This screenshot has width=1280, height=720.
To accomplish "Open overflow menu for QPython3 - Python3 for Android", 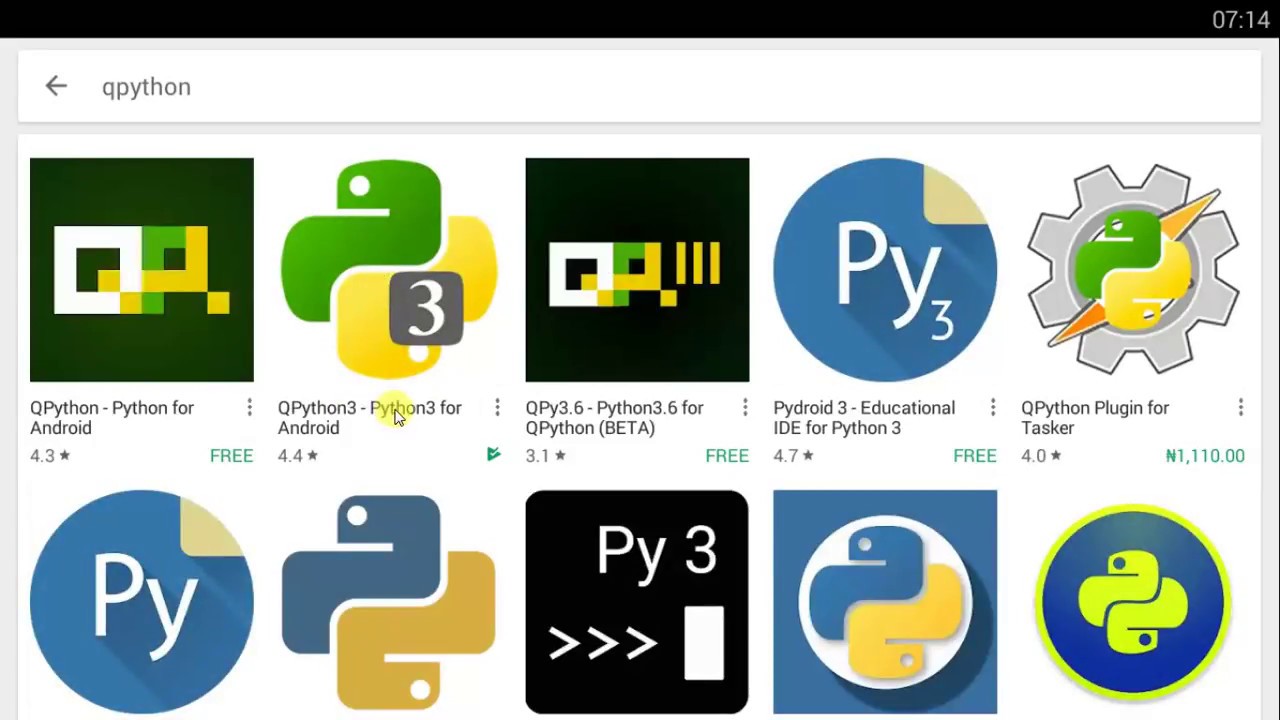I will tap(497, 408).
